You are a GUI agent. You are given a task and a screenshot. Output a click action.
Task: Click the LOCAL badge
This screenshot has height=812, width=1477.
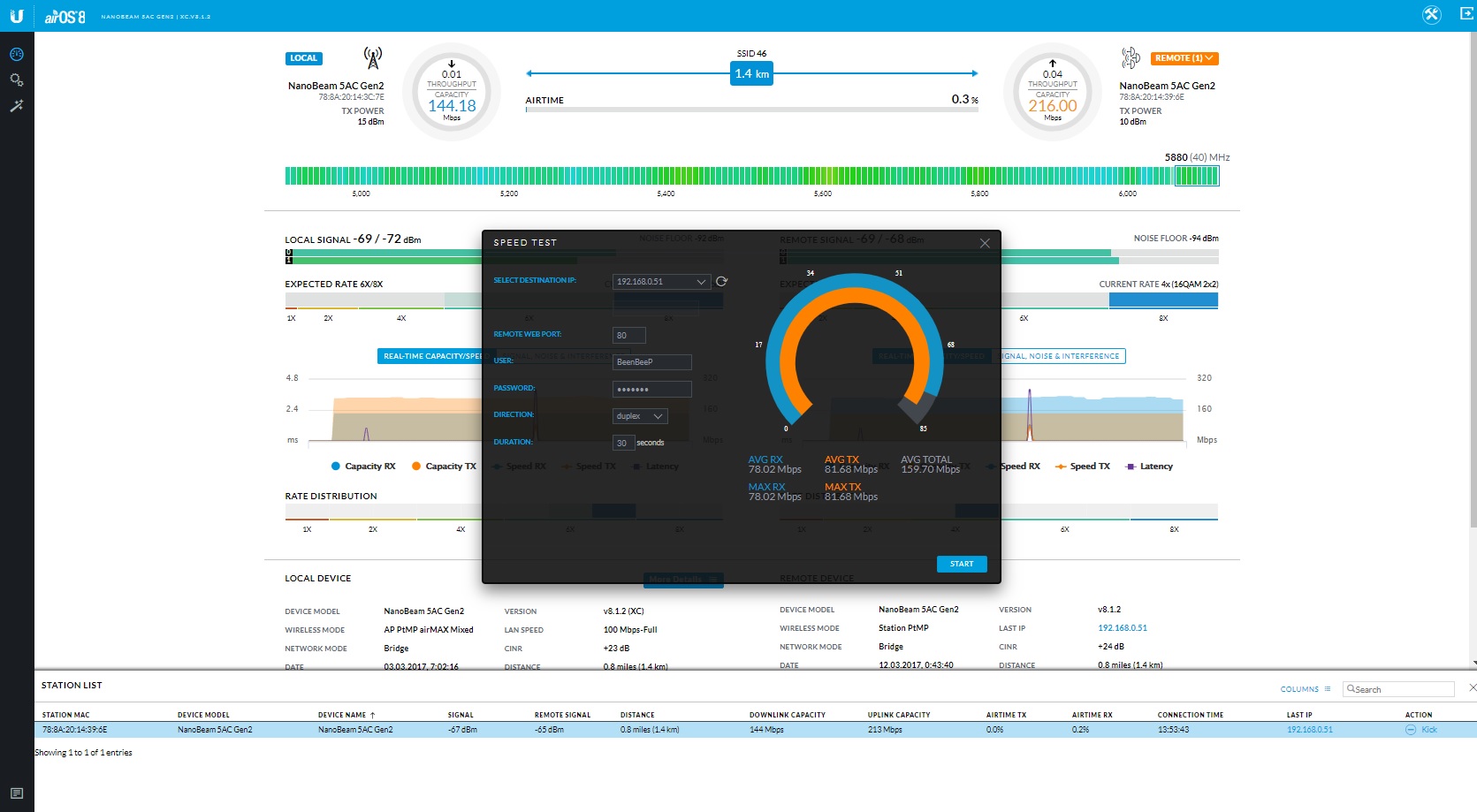(303, 58)
